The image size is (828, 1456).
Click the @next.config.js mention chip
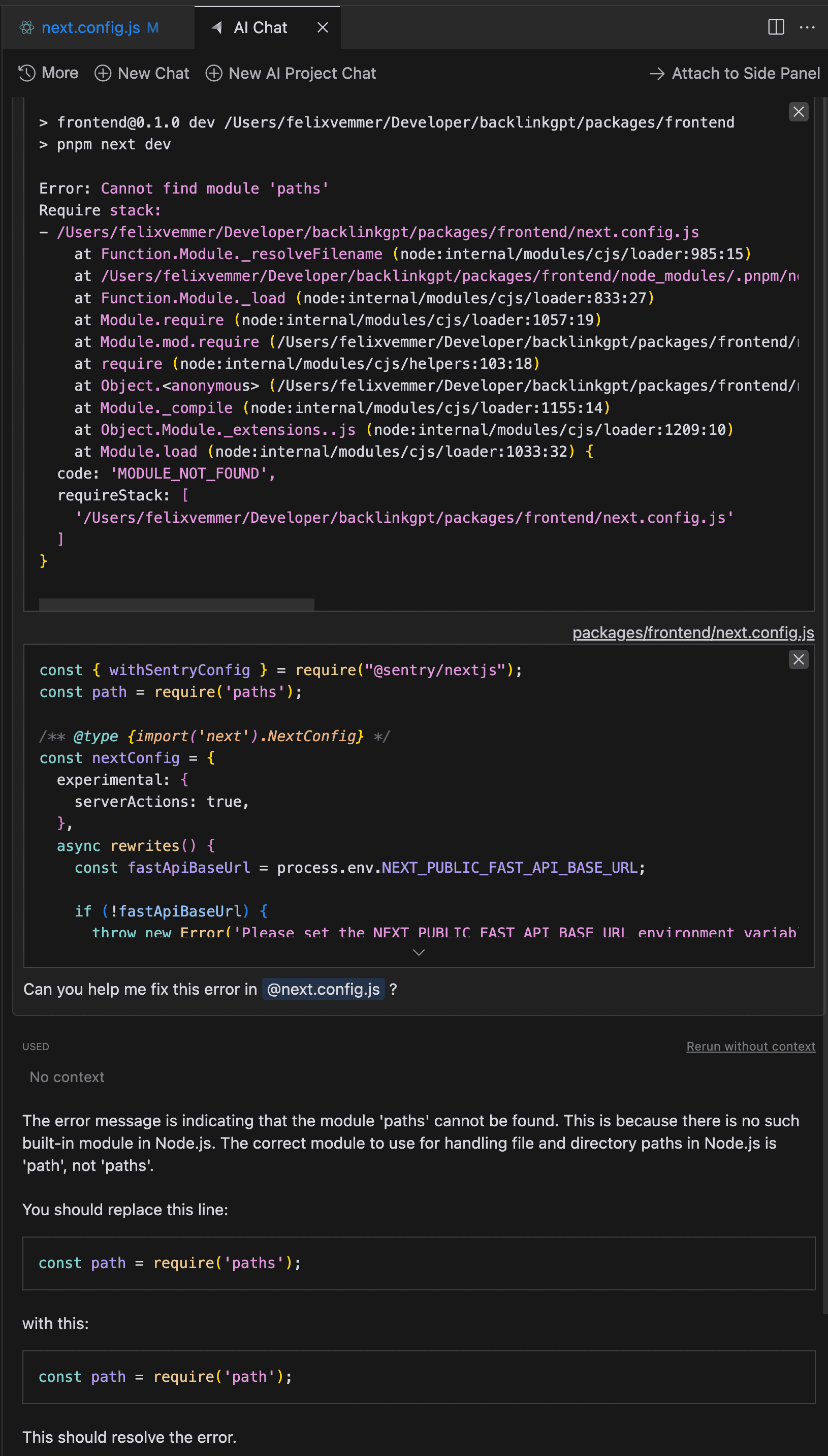[323, 989]
